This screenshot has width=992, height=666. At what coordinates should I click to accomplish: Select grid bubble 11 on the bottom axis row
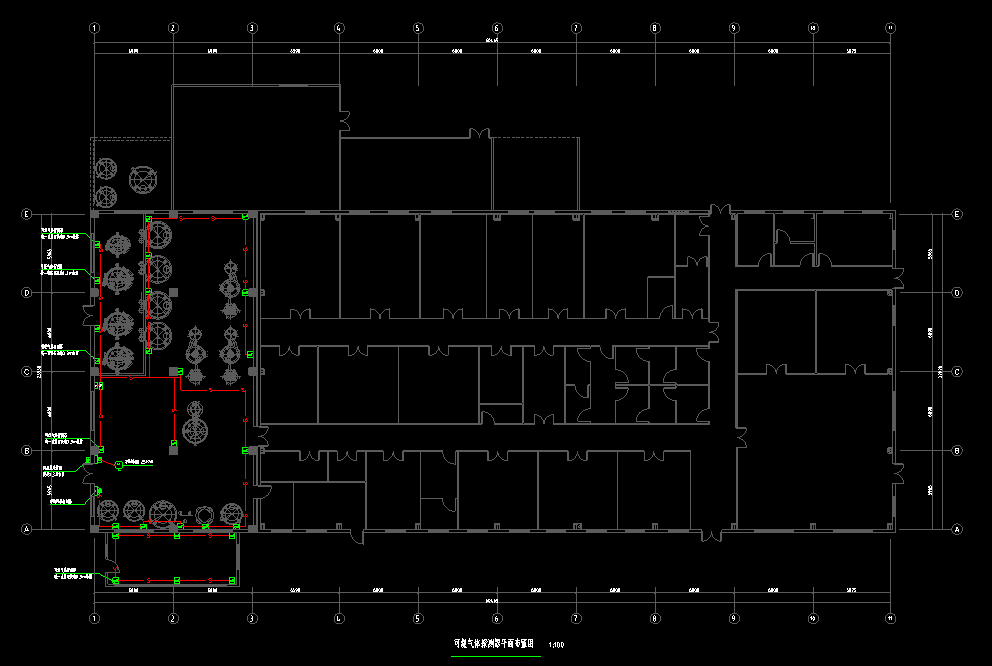point(890,618)
